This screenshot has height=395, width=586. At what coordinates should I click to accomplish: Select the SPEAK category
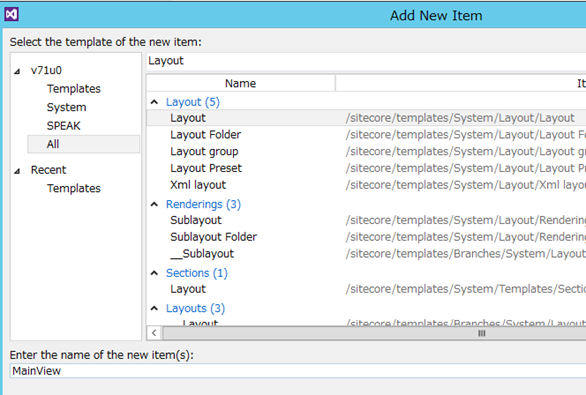pos(63,126)
